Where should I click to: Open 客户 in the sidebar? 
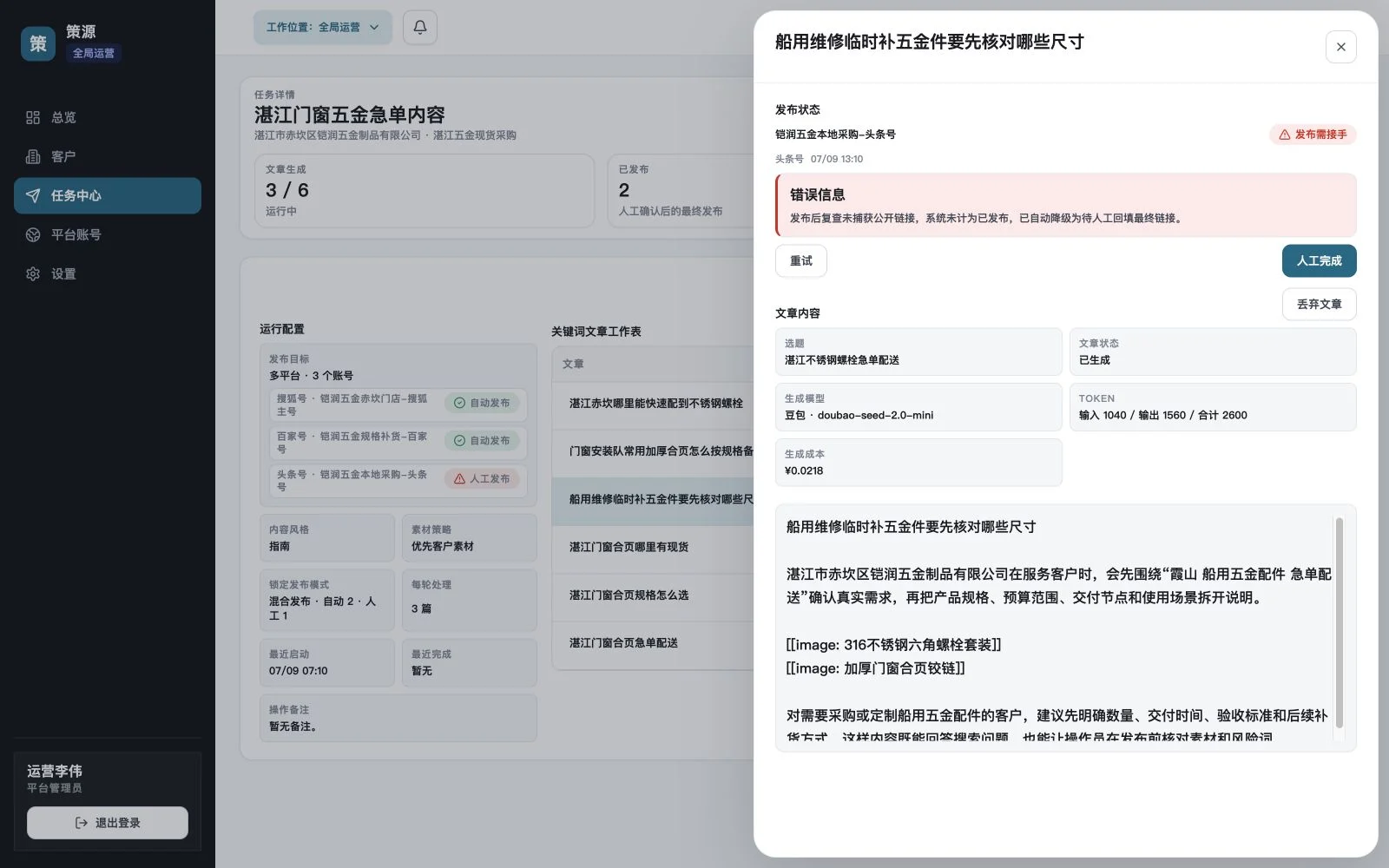point(108,156)
